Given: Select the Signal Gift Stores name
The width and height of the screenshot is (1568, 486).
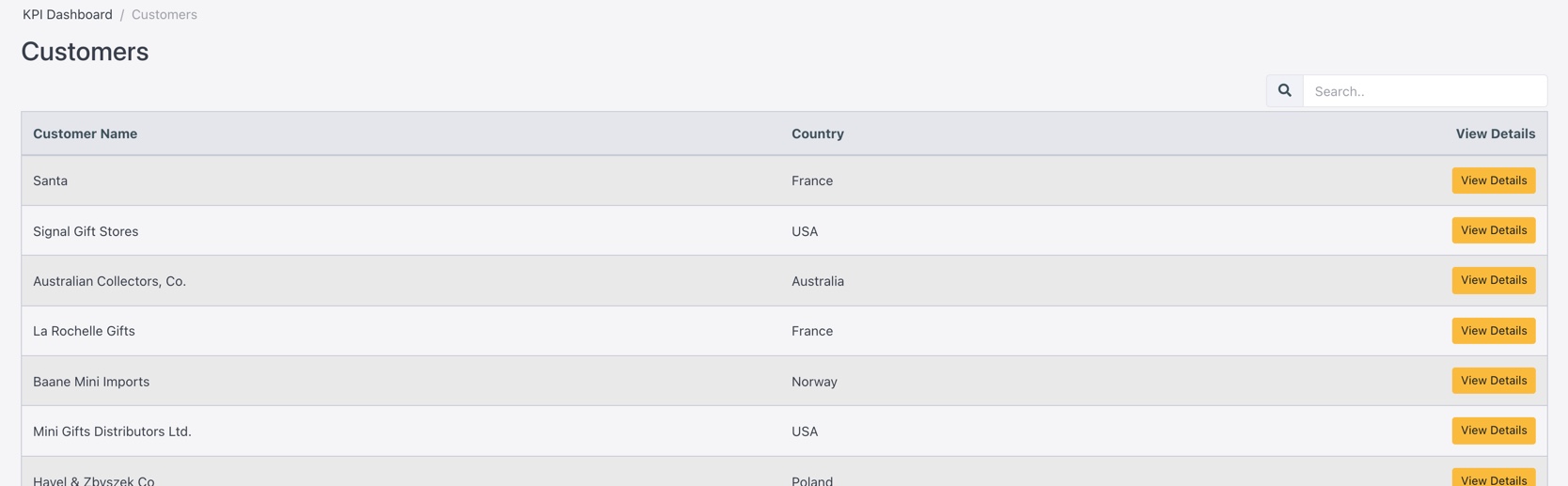Looking at the screenshot, I should [x=86, y=231].
